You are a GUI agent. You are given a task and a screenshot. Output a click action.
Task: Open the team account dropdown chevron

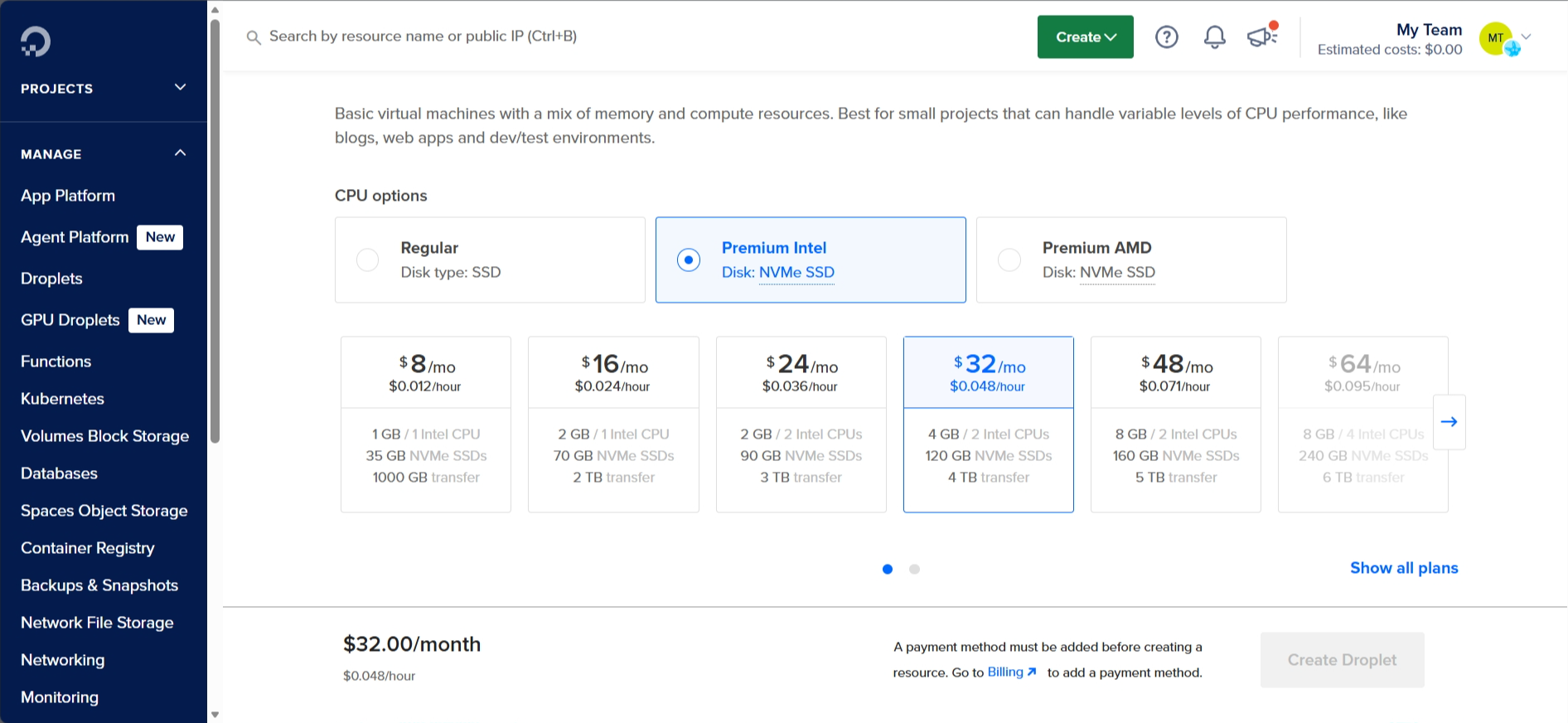[1527, 36]
